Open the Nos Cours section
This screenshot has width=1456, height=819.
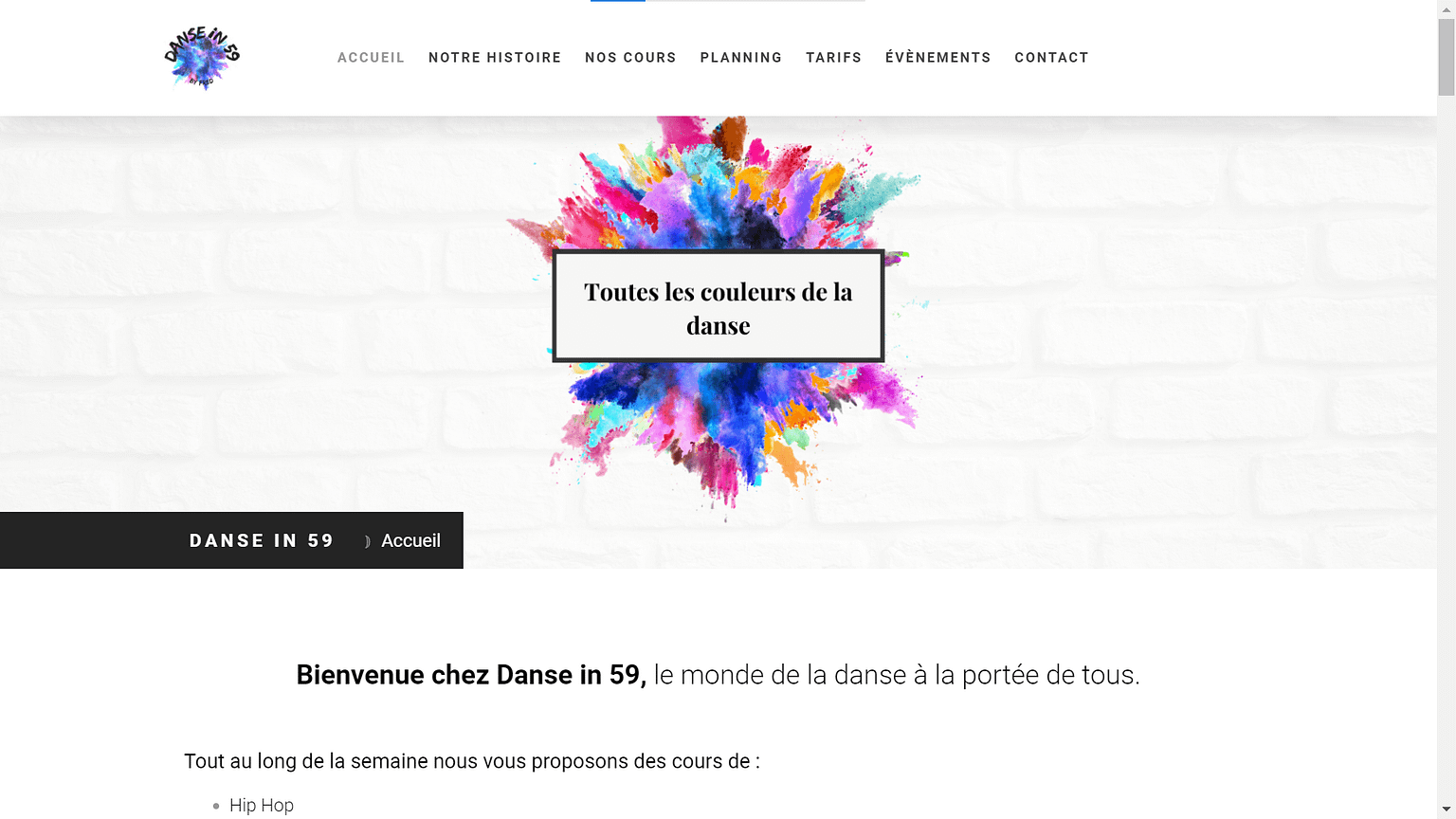point(630,58)
